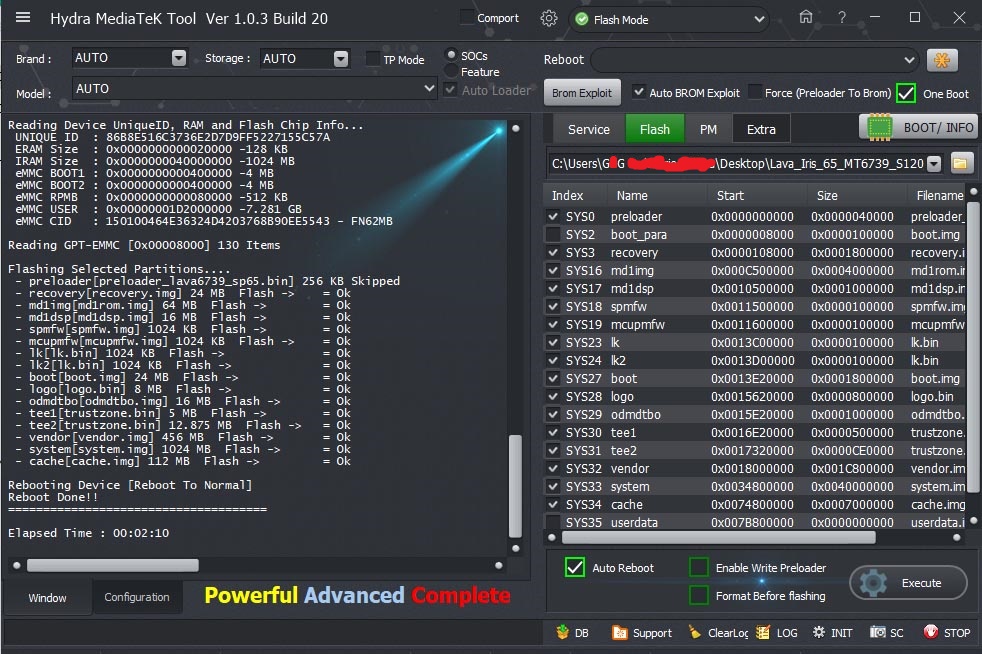This screenshot has width=982, height=654.
Task: Open the LOG viewer
Action: pos(777,633)
